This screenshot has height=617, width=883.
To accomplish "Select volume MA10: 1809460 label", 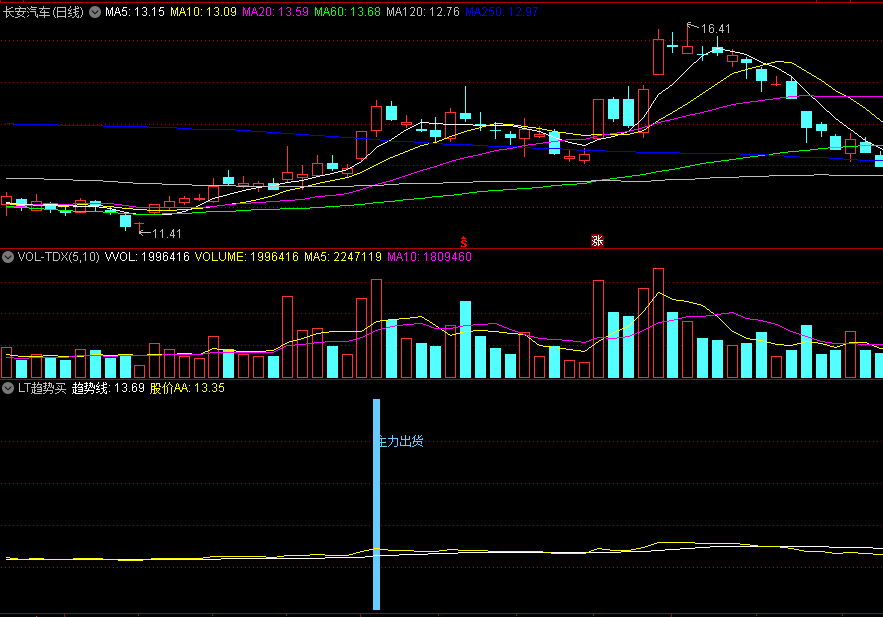I will click(430, 257).
